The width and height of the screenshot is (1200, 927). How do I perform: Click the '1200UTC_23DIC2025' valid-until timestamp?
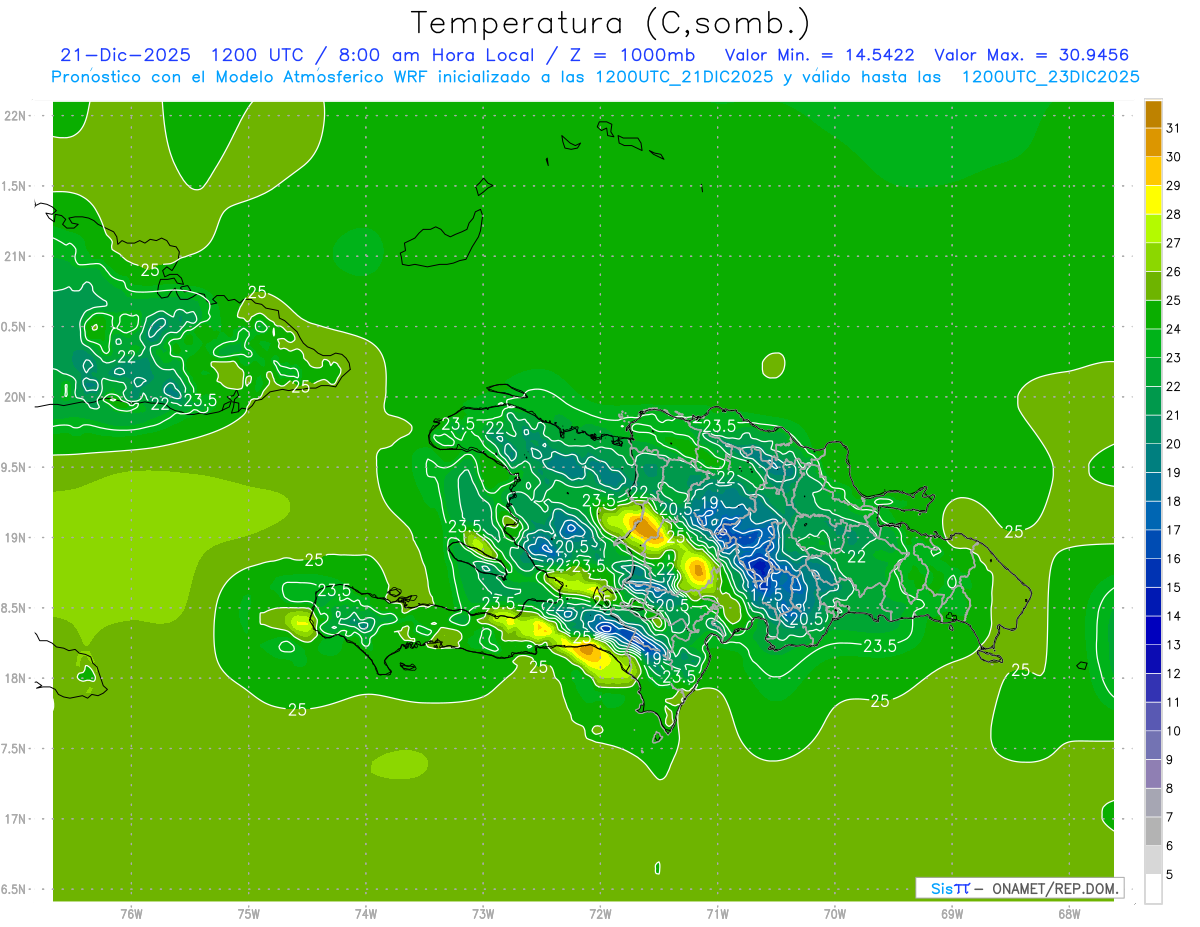(1050, 77)
